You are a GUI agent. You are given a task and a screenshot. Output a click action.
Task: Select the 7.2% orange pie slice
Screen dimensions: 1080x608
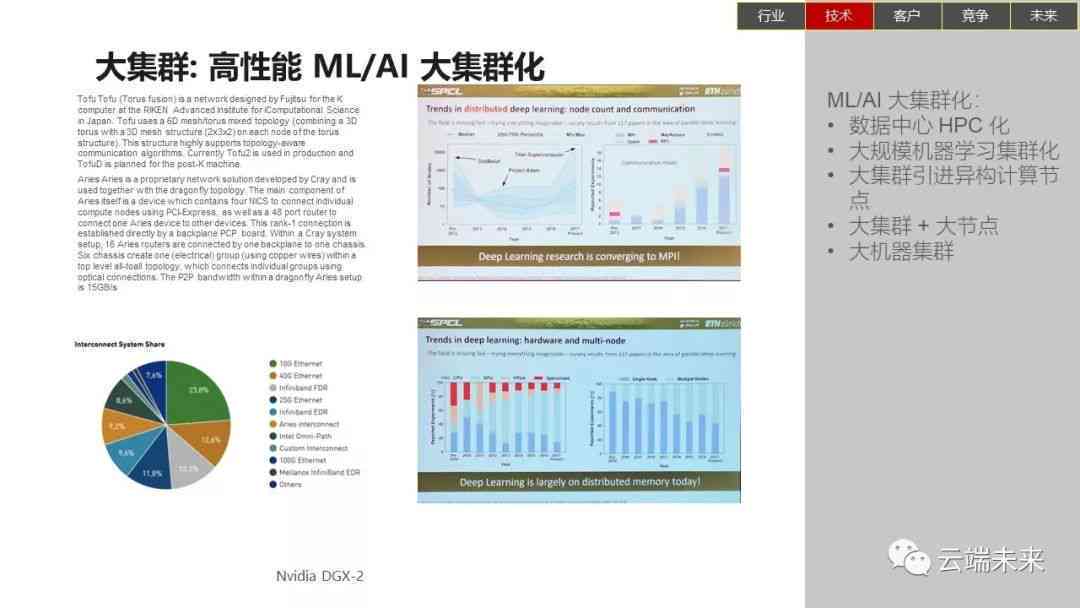[x=122, y=427]
